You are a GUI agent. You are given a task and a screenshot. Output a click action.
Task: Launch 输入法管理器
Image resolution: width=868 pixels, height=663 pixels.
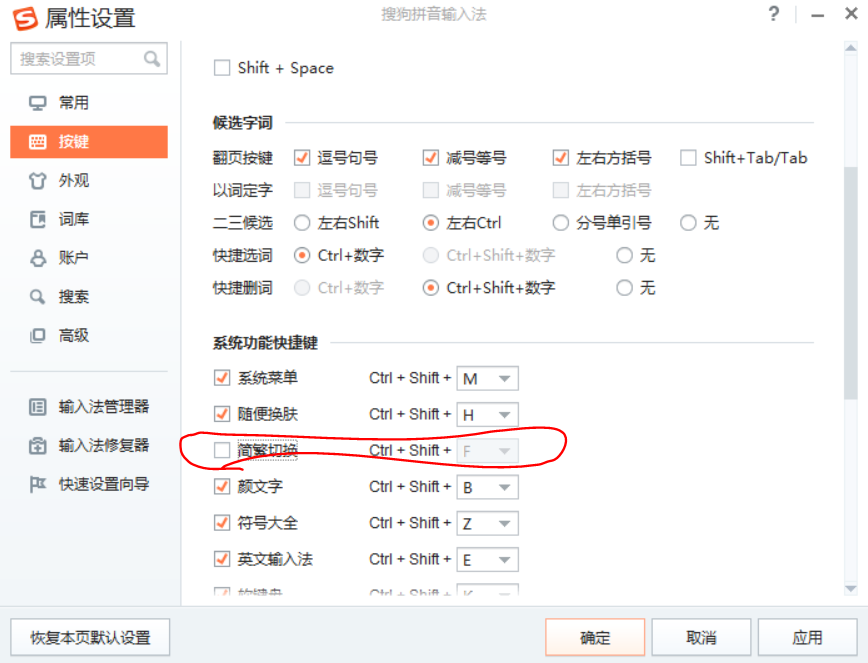(x=89, y=407)
